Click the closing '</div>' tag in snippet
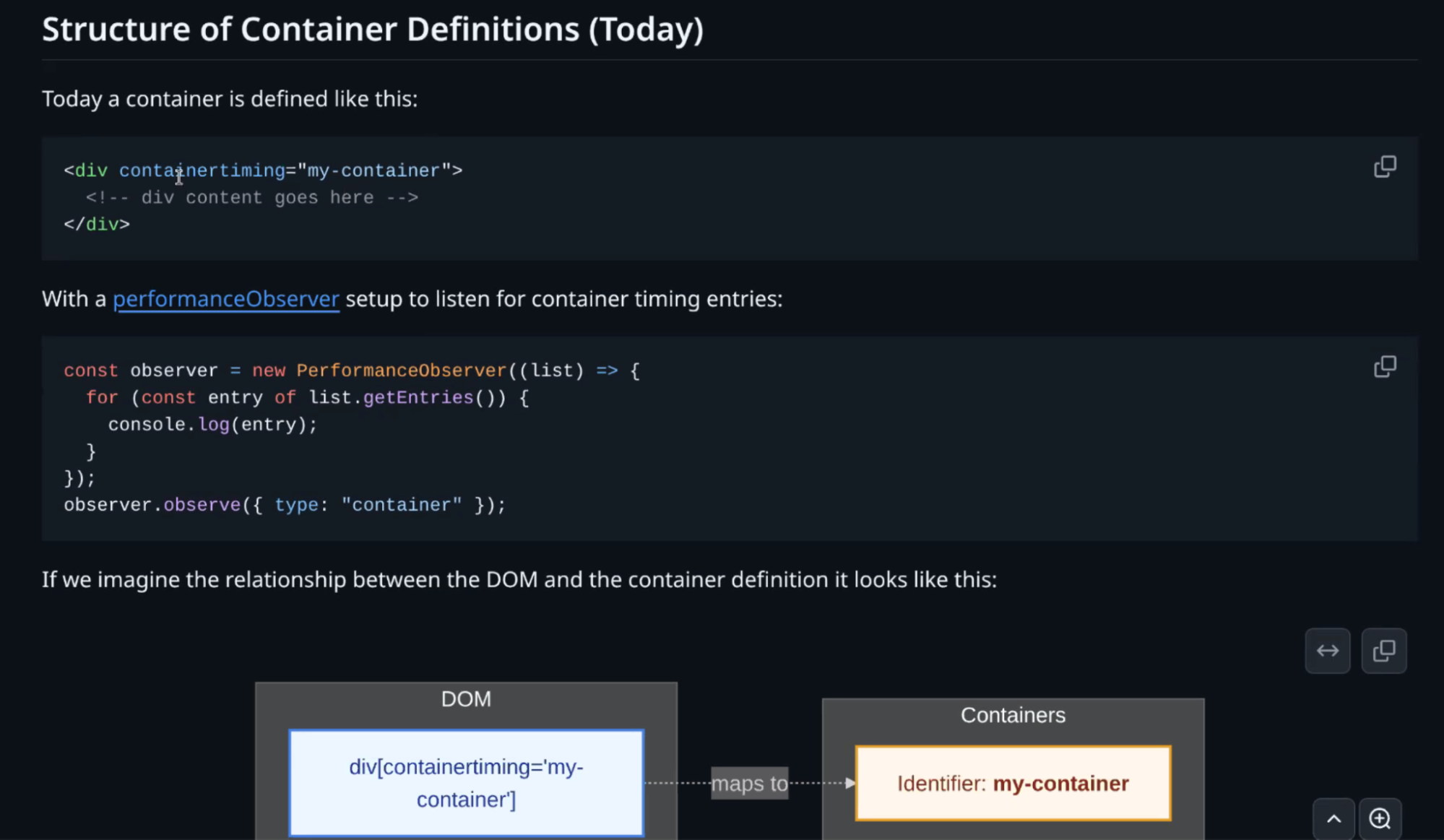 pyautogui.click(x=97, y=225)
